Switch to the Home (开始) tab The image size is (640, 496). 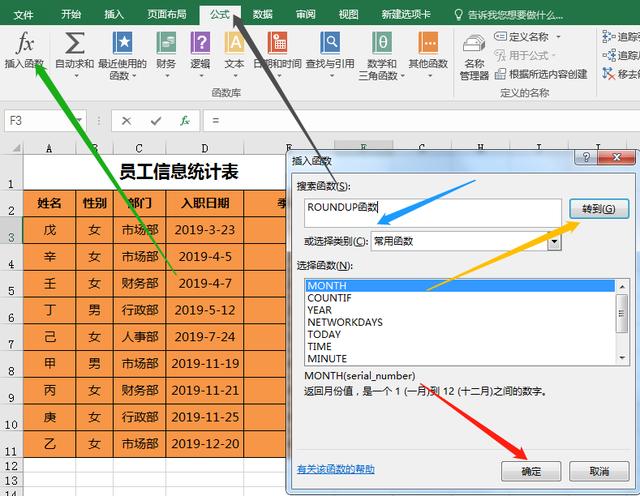(x=71, y=14)
